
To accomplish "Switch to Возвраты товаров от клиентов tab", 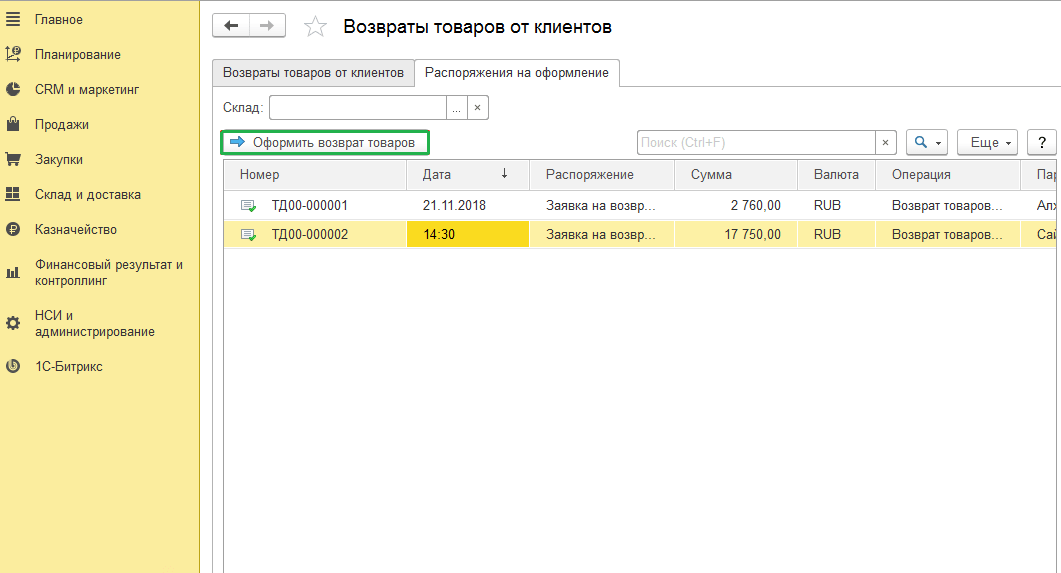I will click(313, 73).
